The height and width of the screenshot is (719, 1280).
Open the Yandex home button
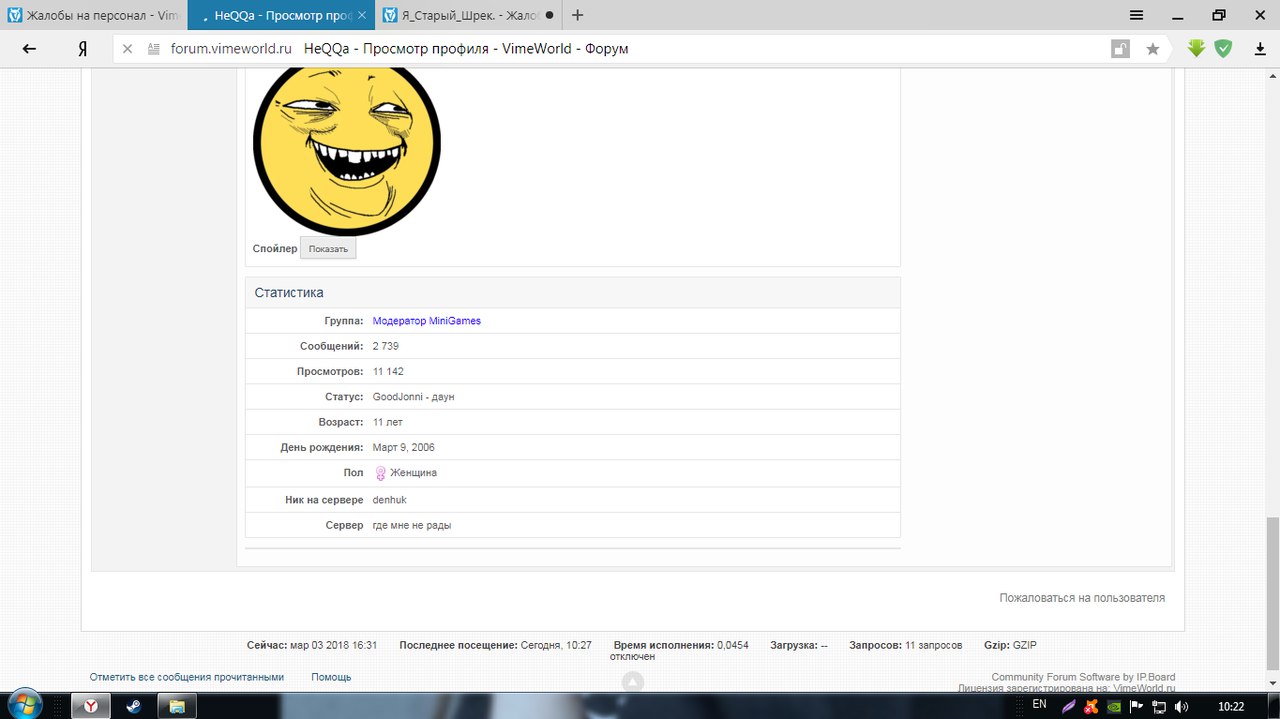83,49
